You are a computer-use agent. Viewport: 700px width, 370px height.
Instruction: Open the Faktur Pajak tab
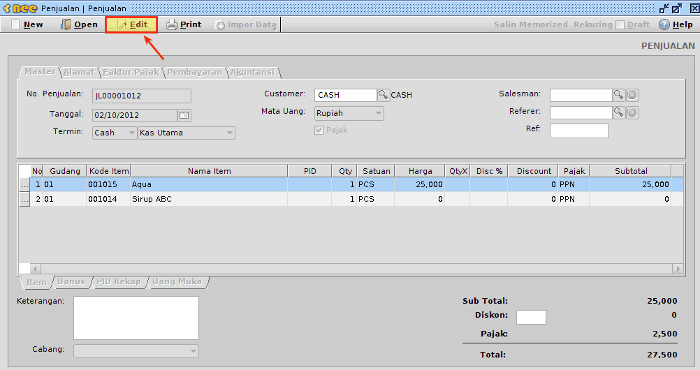point(131,72)
